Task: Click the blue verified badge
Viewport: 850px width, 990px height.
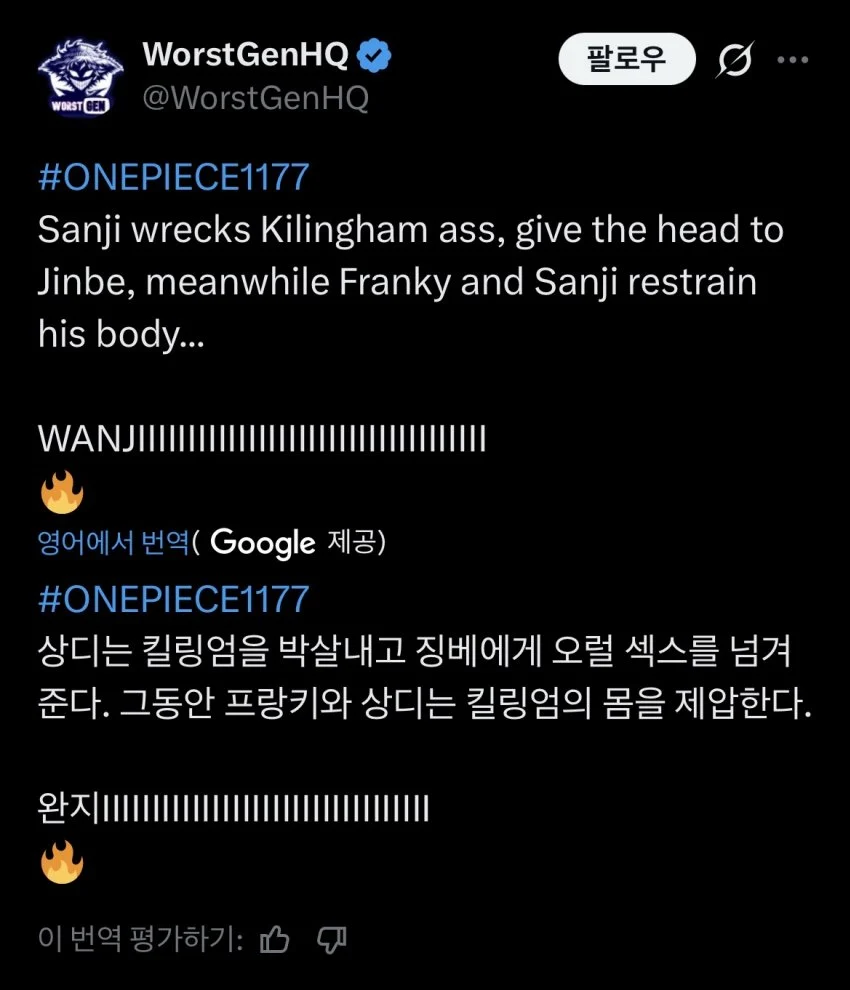Action: point(375,57)
